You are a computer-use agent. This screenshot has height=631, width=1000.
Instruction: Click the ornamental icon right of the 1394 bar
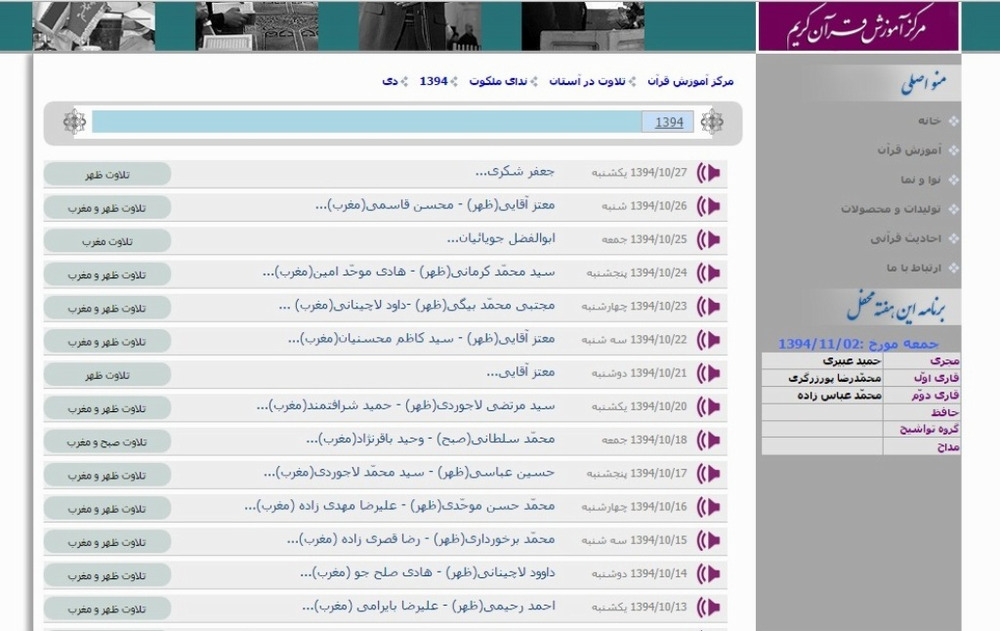(712, 122)
